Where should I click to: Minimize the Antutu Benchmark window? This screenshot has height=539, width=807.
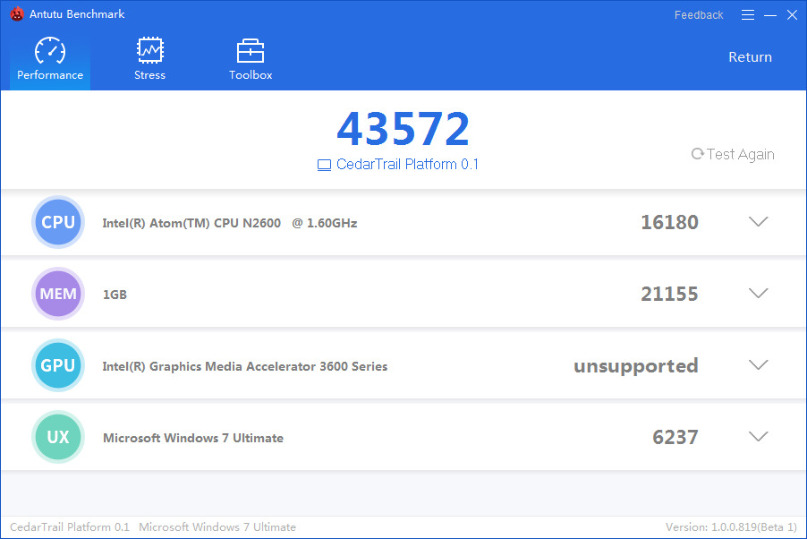770,15
